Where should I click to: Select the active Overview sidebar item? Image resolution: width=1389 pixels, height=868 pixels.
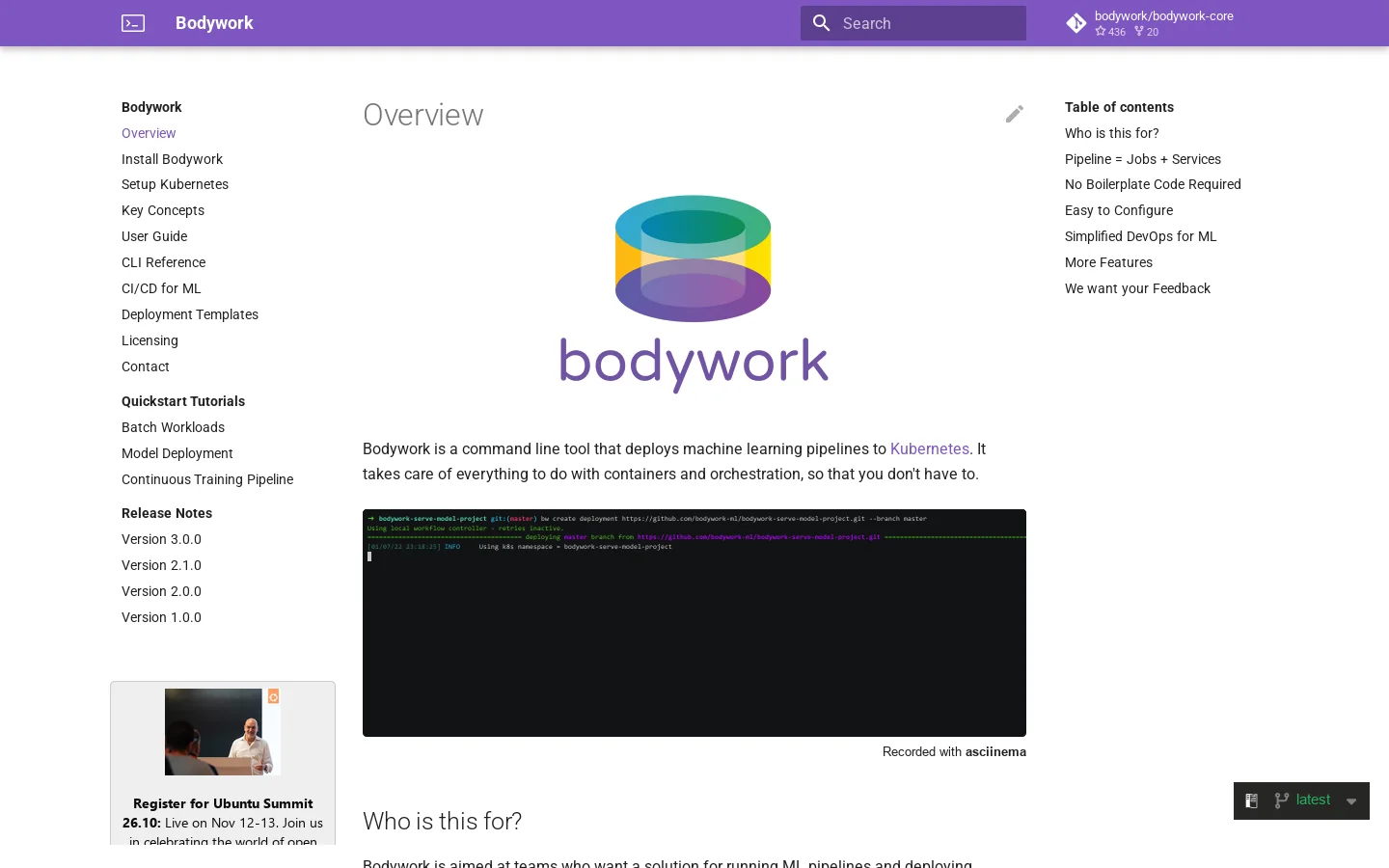[x=149, y=133]
